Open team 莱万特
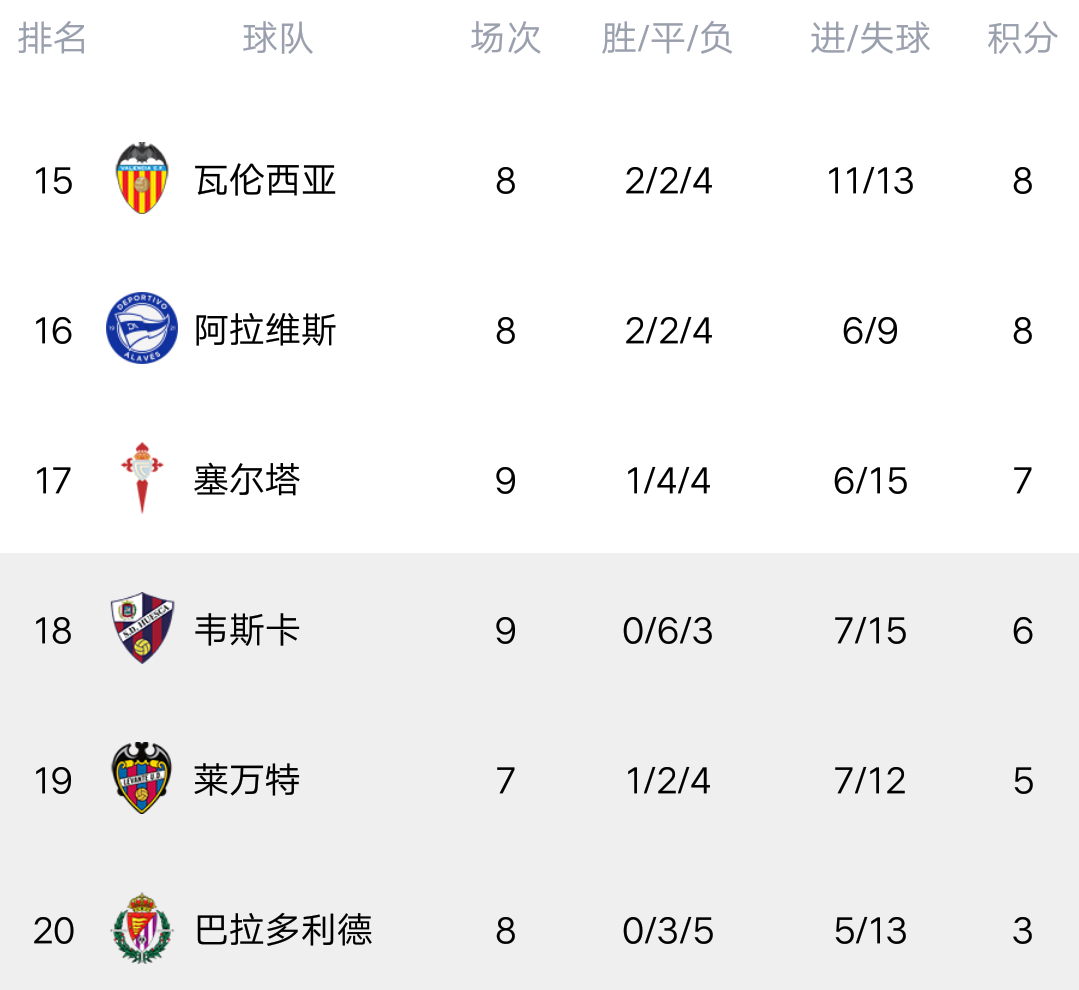 tap(247, 780)
